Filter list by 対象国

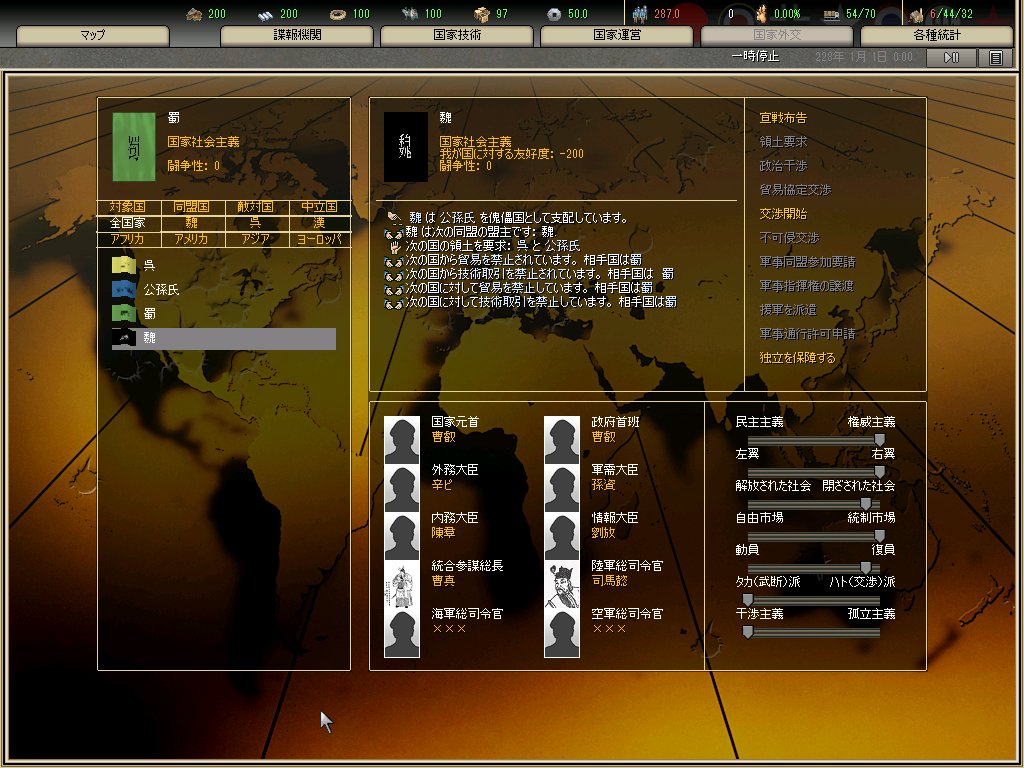point(127,207)
